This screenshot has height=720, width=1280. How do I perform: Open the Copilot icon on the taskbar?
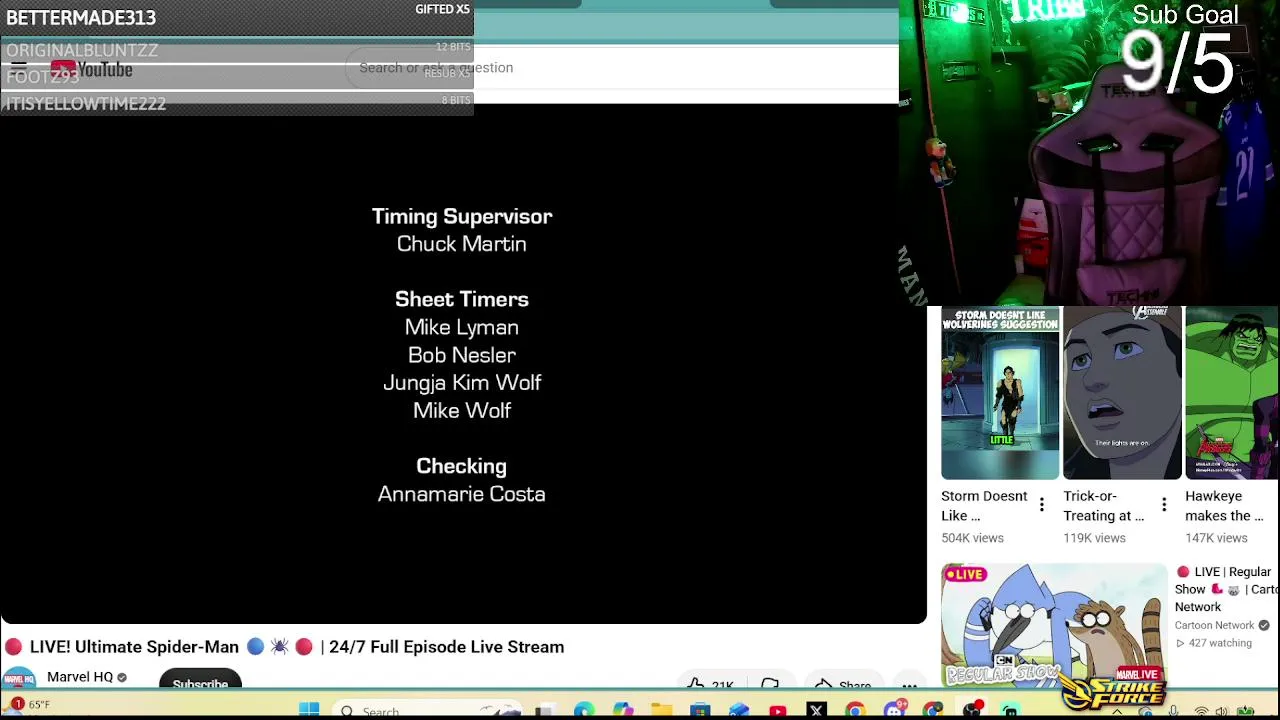coord(622,711)
